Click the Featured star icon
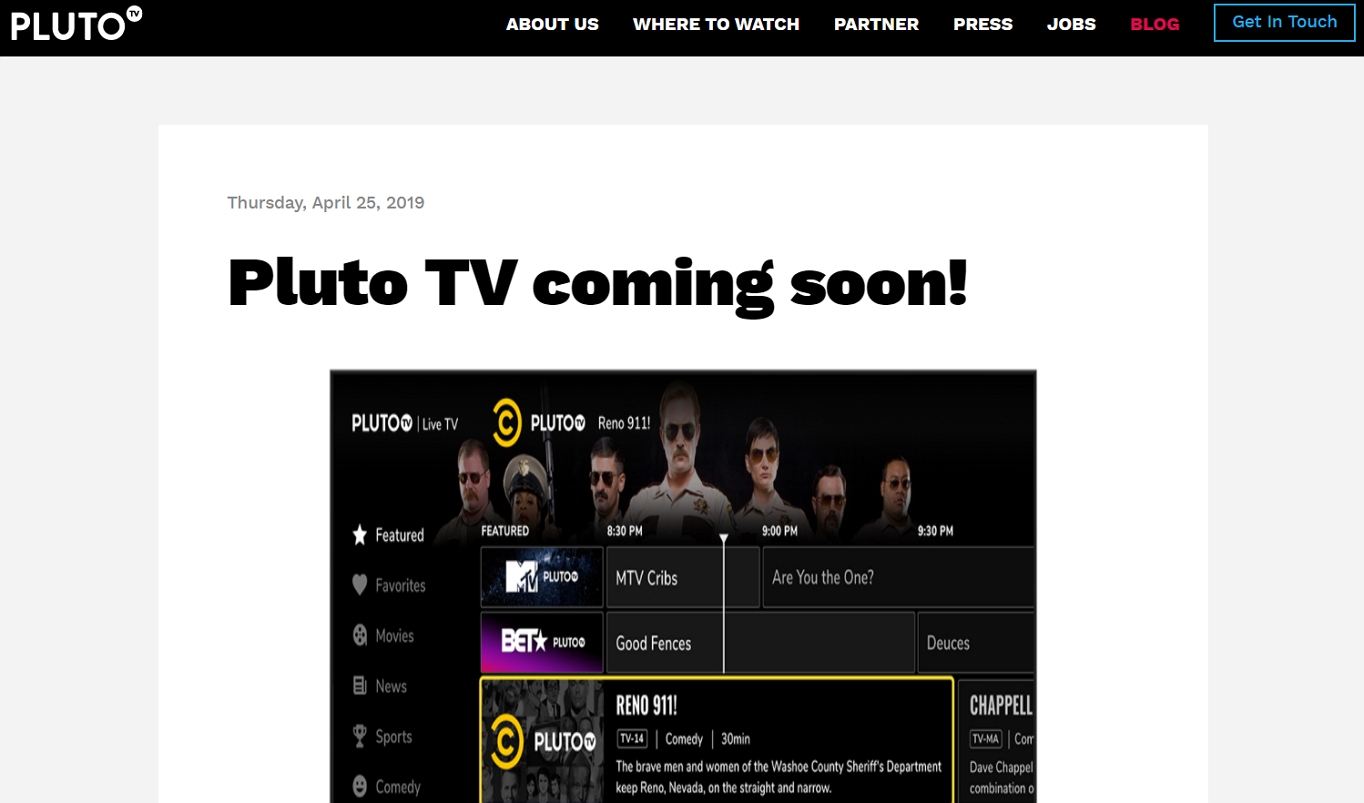1364x803 pixels. [360, 535]
